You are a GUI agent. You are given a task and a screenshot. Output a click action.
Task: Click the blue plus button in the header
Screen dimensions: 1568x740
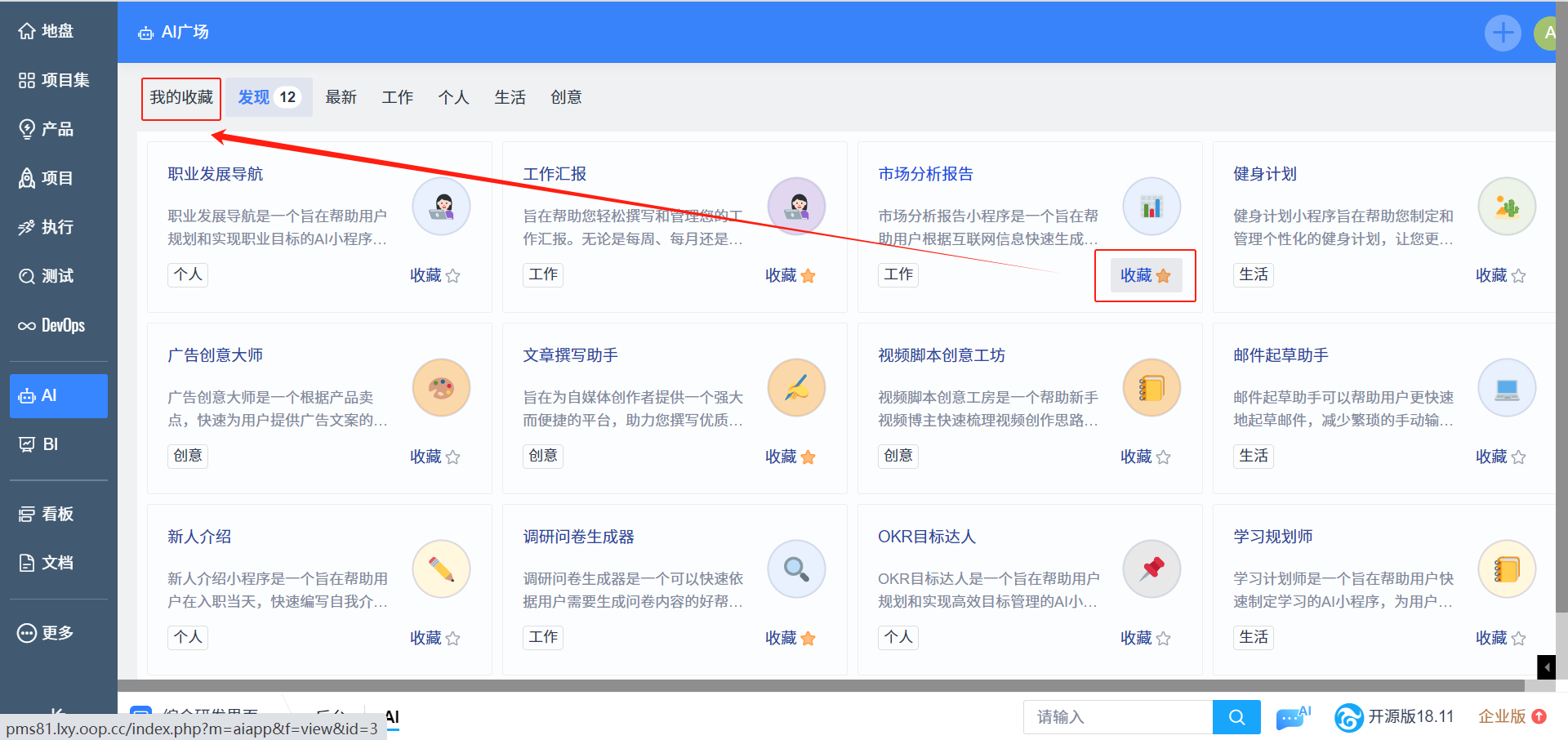(x=1502, y=33)
